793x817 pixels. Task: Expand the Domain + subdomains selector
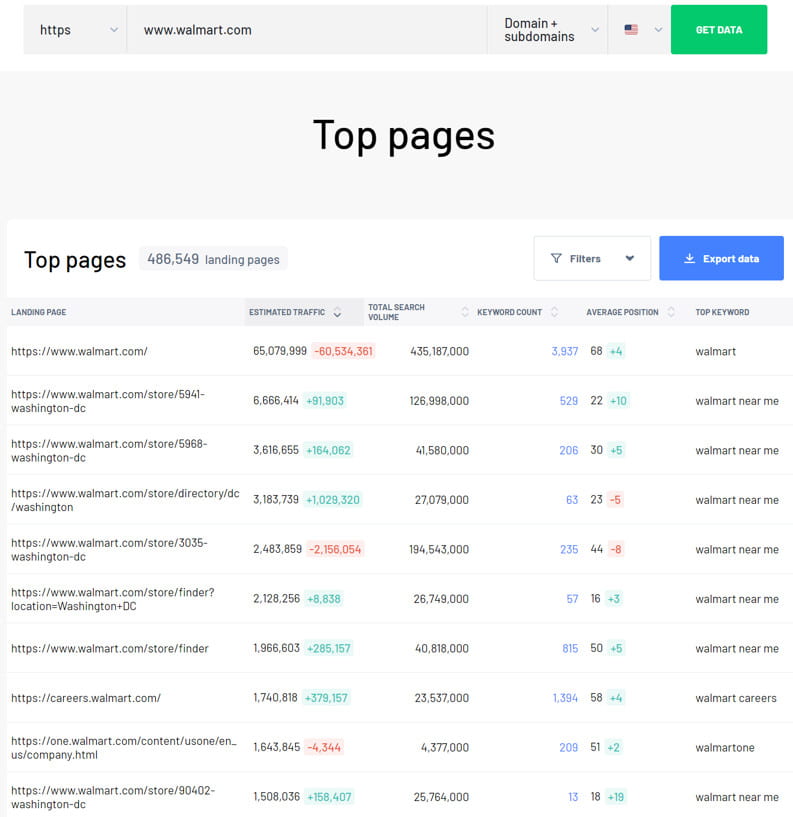[547, 30]
